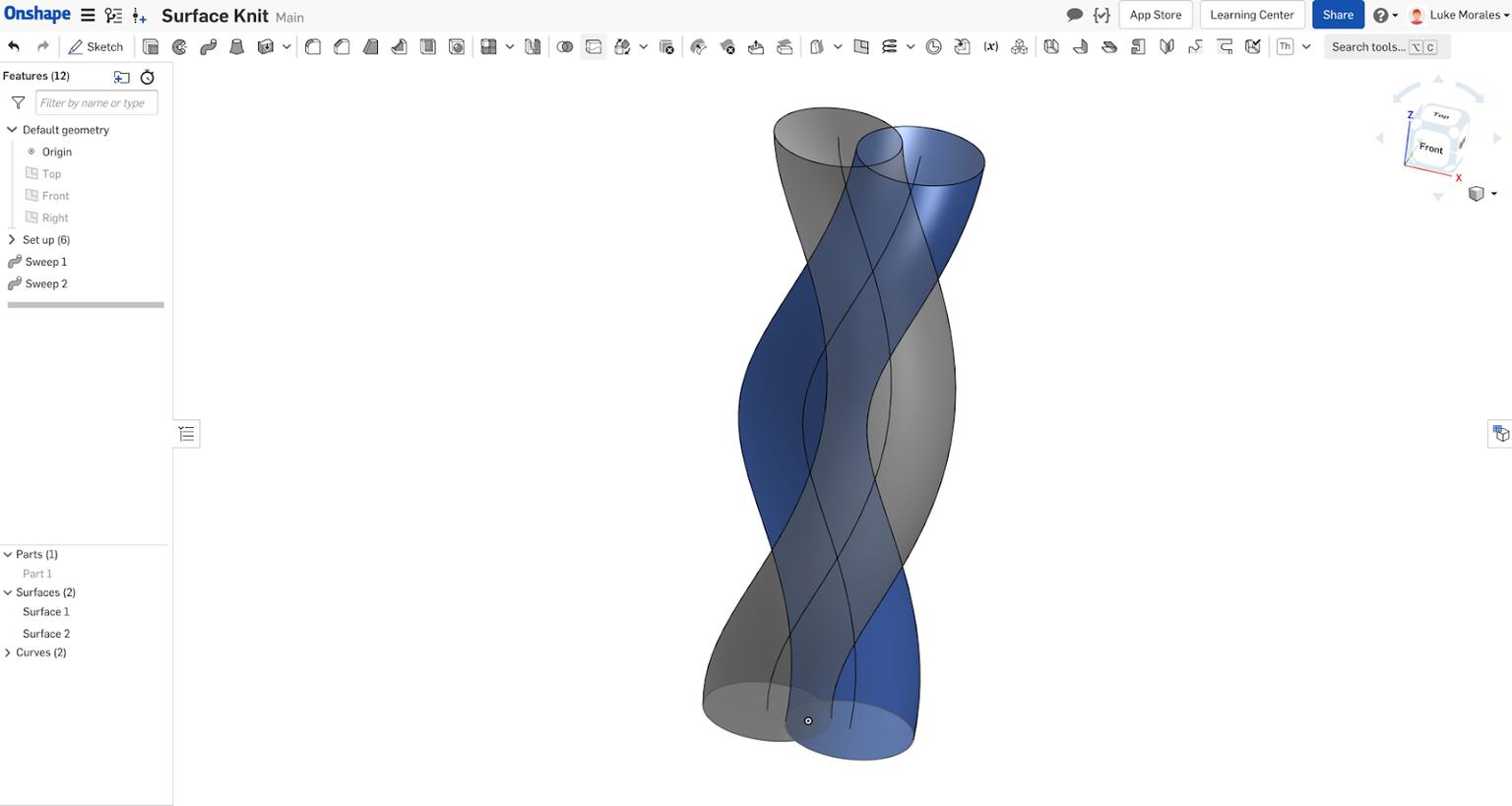Click the Share button

[x=1338, y=15]
